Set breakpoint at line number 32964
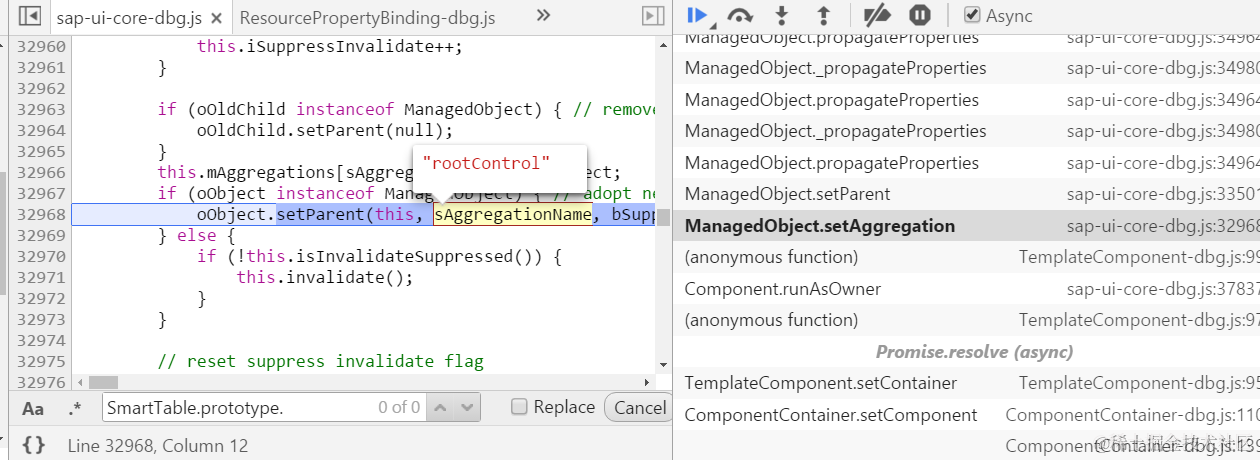Screen dimensions: 1260x460 (42, 131)
